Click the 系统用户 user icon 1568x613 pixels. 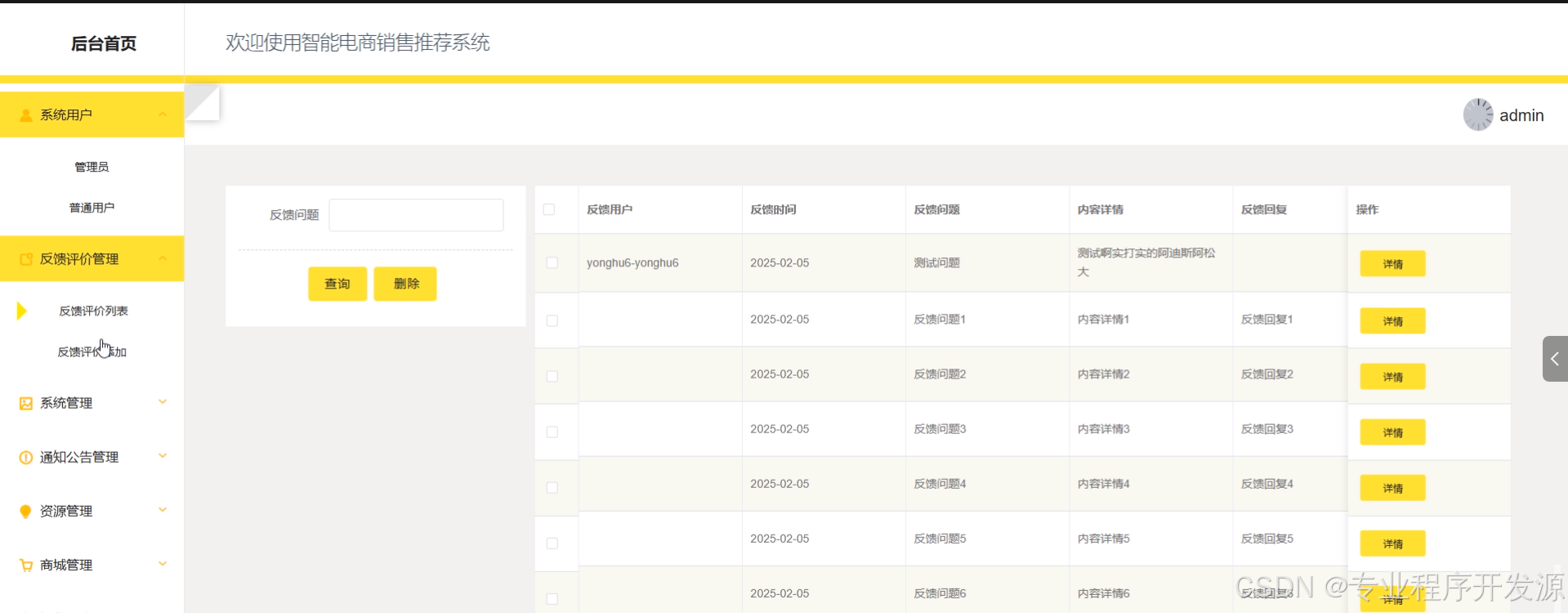(x=25, y=115)
